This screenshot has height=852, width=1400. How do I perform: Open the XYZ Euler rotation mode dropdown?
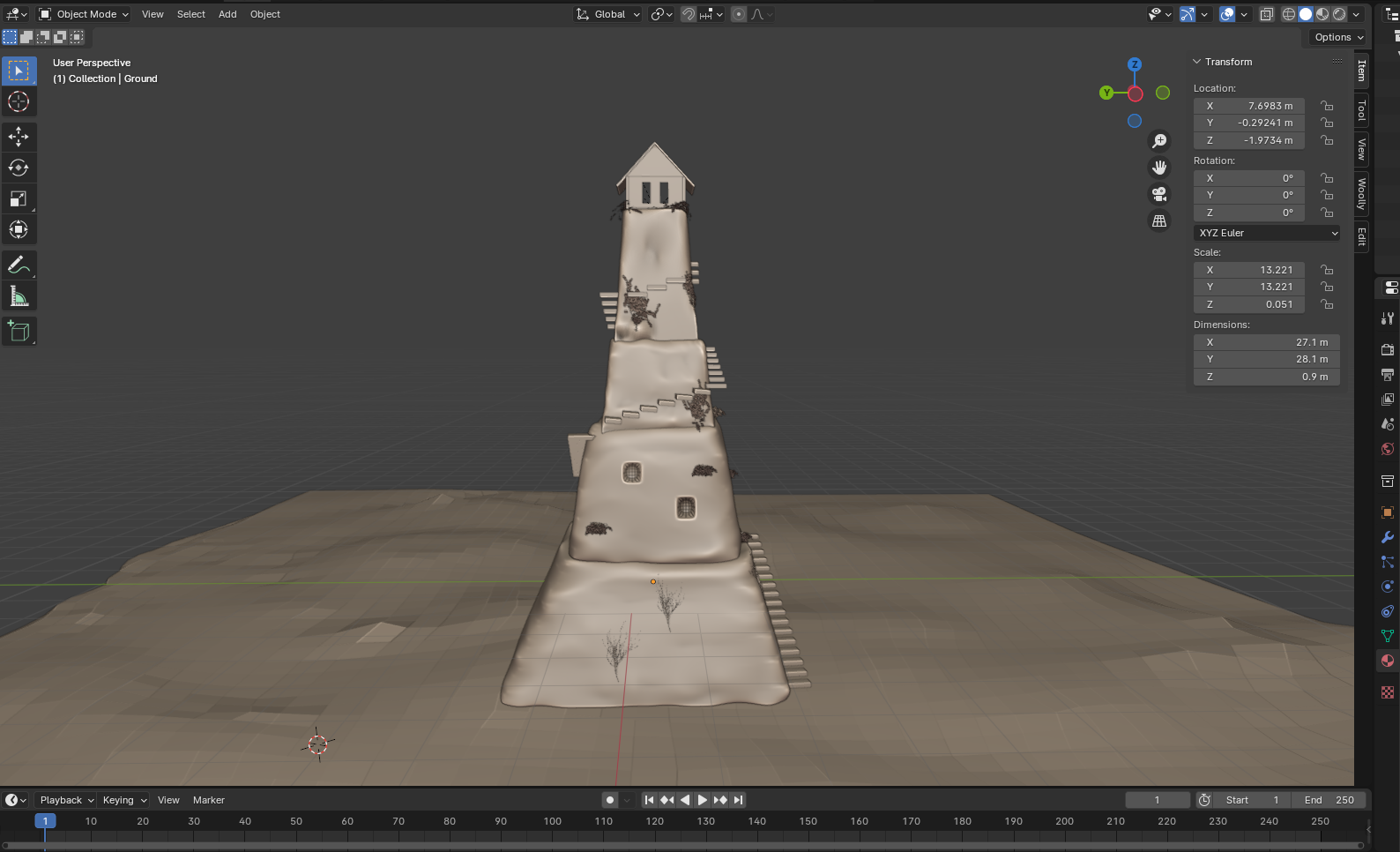coord(1267,233)
